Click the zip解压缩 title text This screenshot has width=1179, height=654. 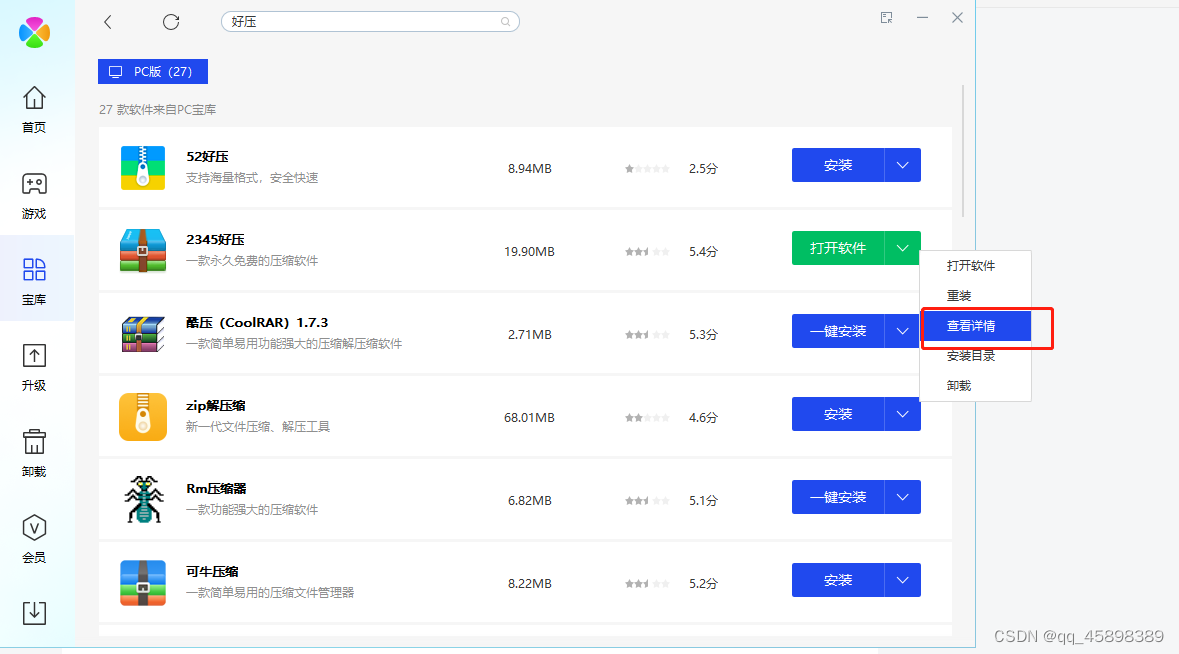coord(216,405)
